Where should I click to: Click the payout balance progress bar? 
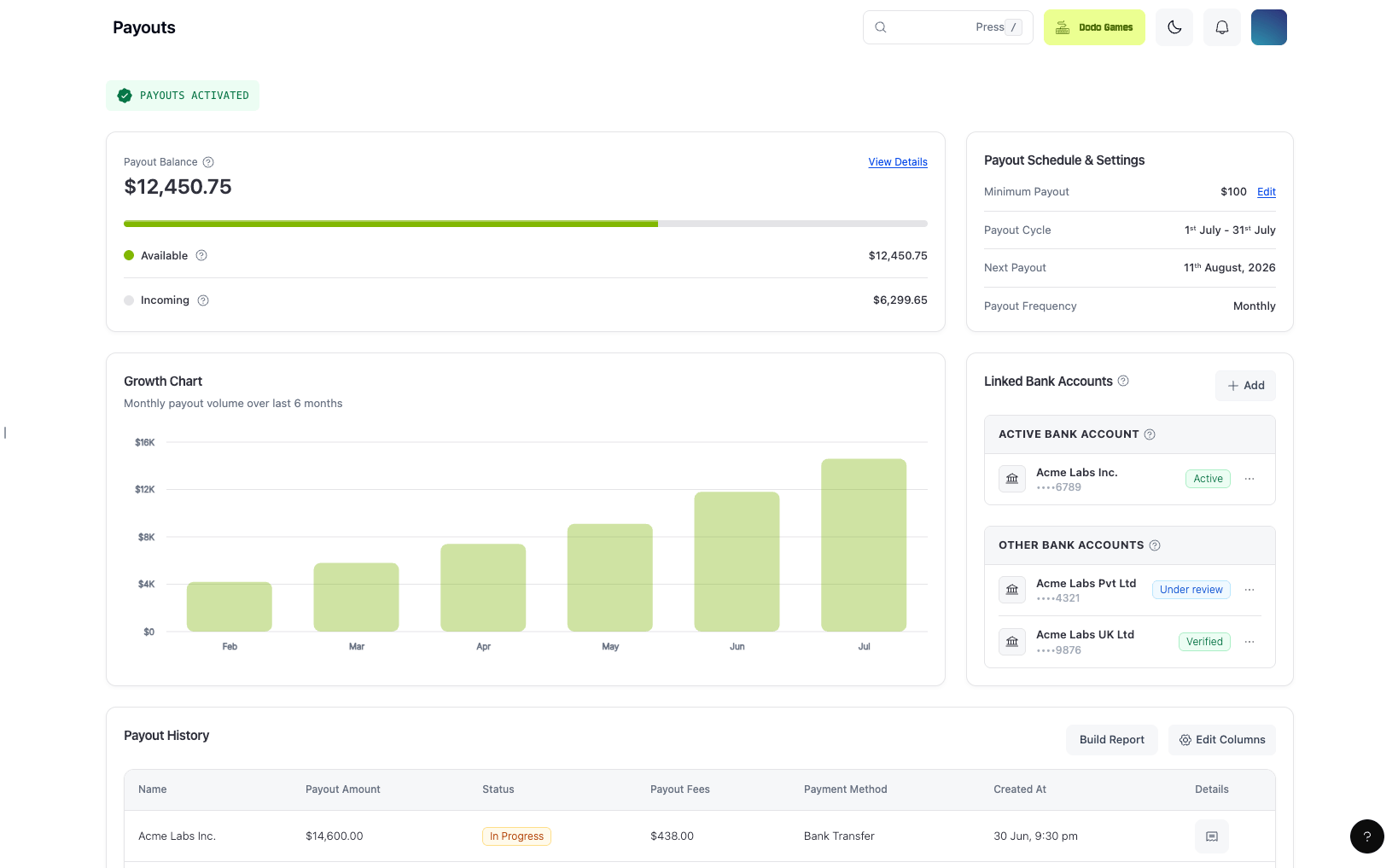(x=526, y=224)
